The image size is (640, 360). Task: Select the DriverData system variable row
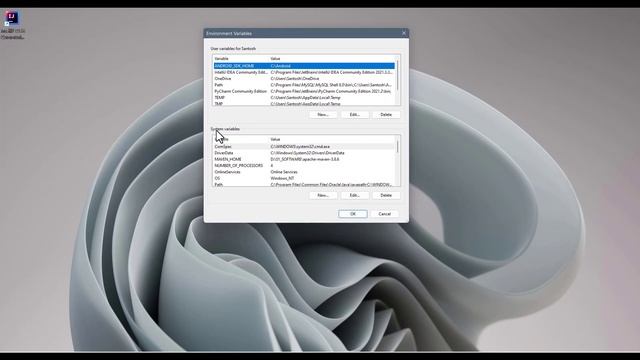click(x=304, y=153)
